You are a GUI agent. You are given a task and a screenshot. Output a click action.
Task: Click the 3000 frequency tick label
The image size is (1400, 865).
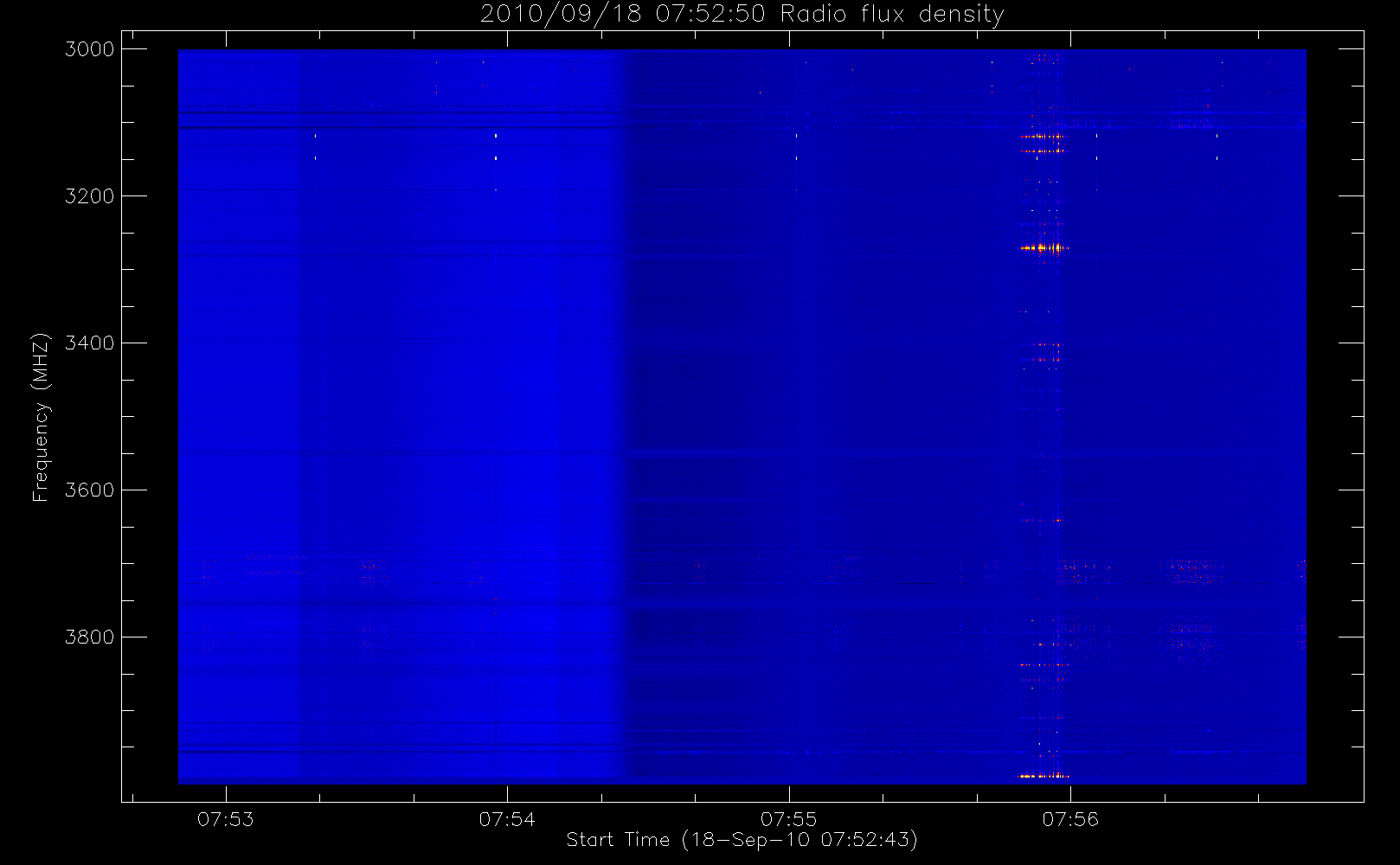pyautogui.click(x=90, y=49)
